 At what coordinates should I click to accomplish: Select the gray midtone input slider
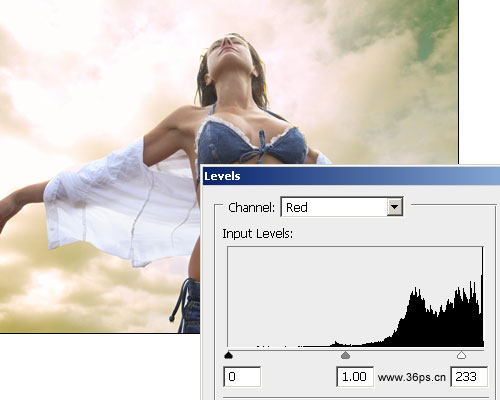(x=345, y=355)
